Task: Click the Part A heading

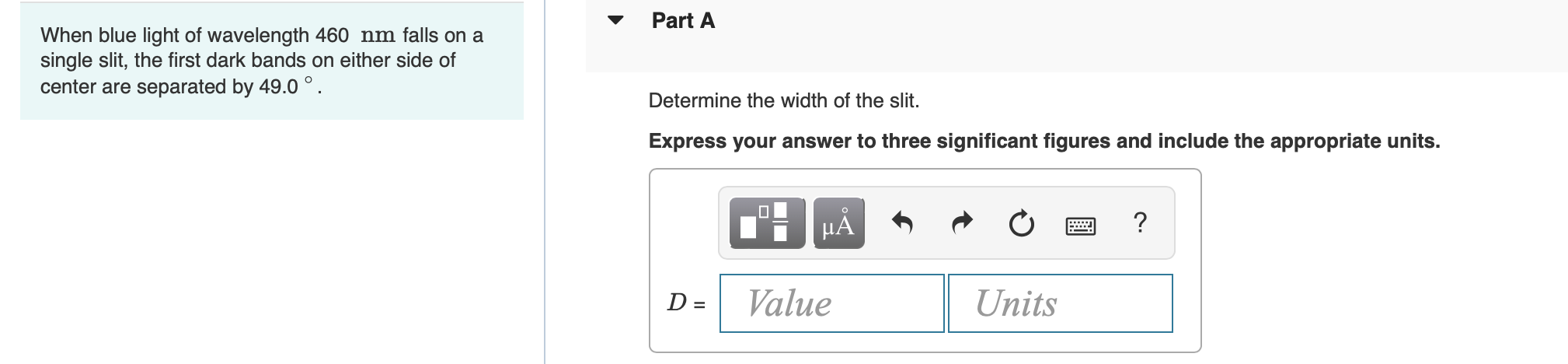Action: 683,21
